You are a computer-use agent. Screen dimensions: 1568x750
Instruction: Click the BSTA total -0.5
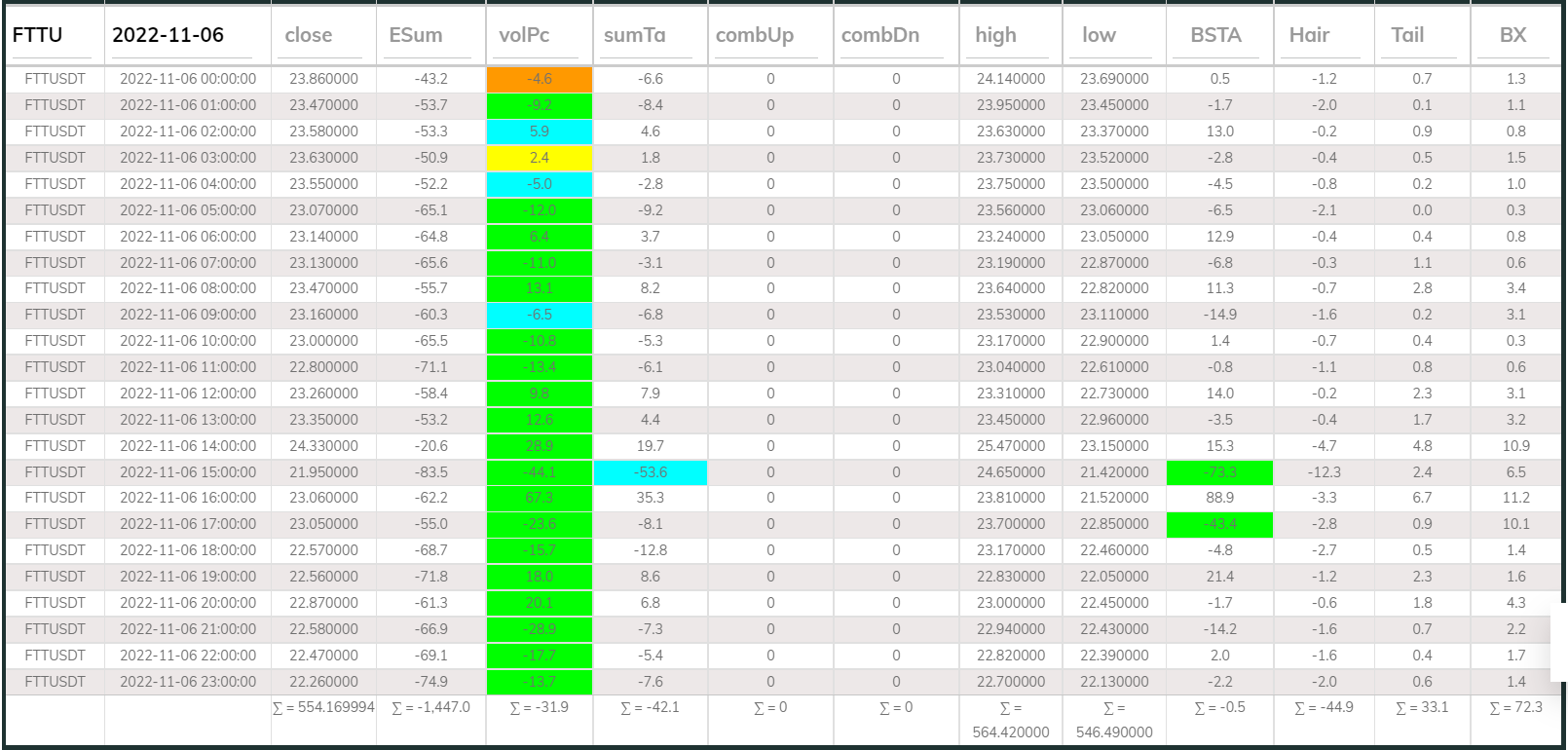point(1219,707)
